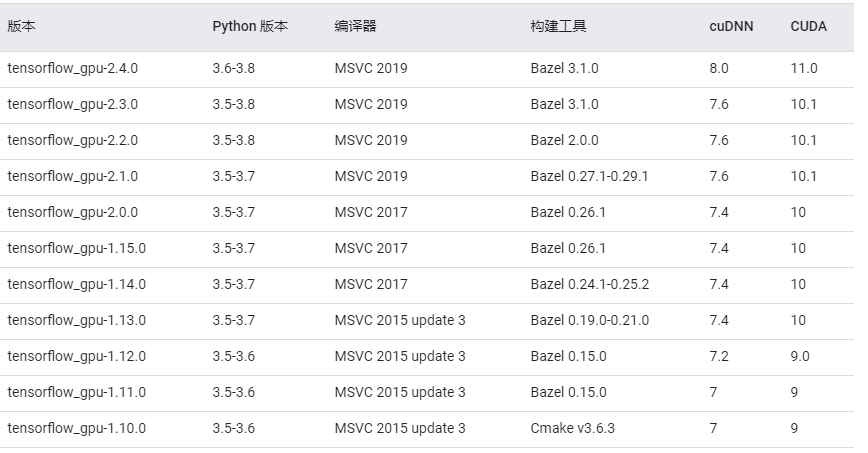The image size is (868, 453).
Task: Click Bazel 3.1.0 in the 2.4.0 row
Action: coord(564,68)
